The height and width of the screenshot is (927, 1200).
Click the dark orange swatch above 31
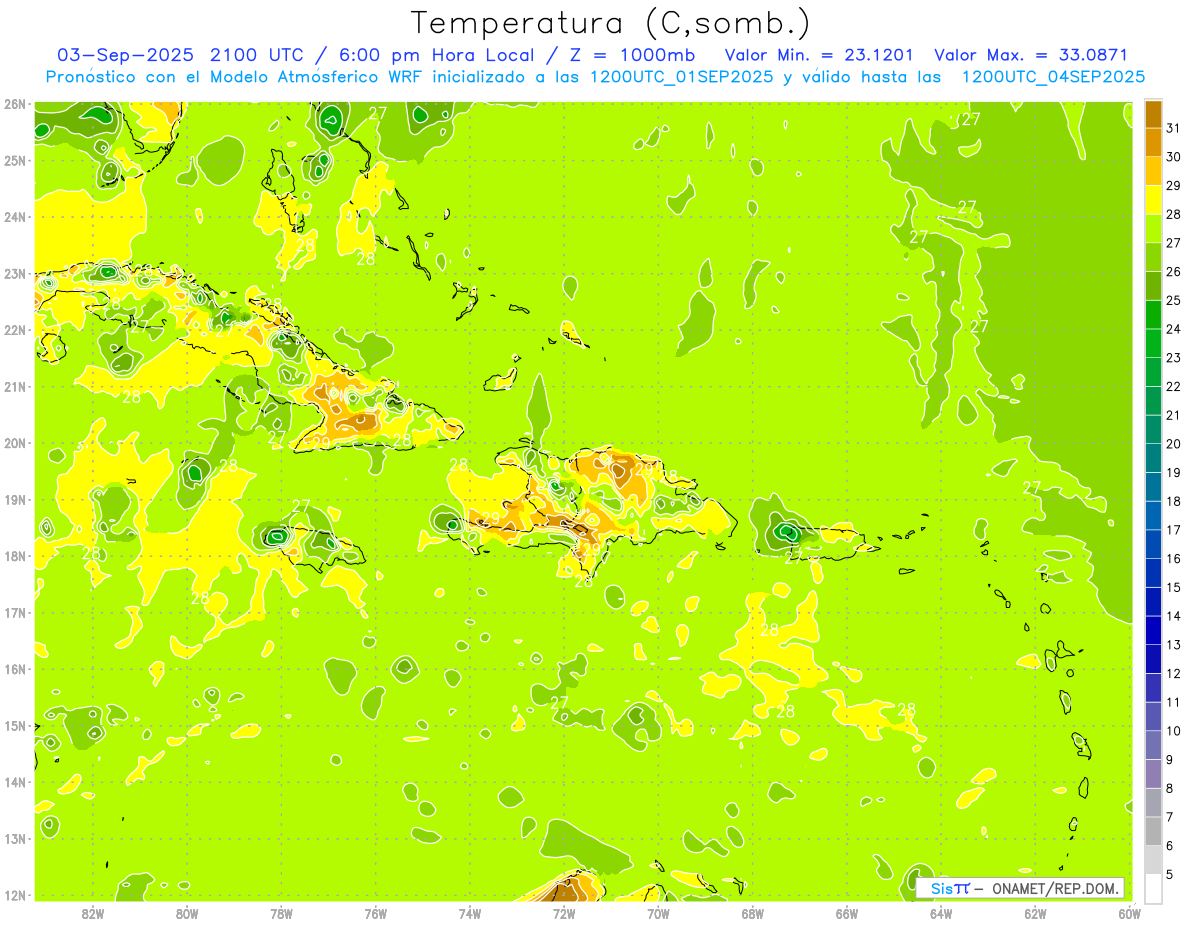(x=1153, y=113)
